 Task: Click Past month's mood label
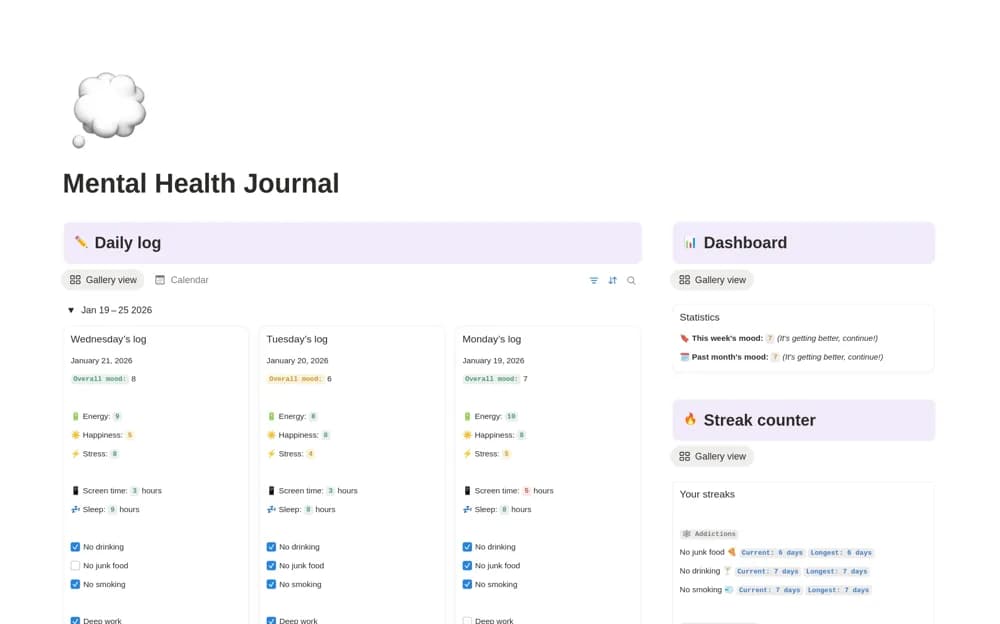[x=730, y=357]
